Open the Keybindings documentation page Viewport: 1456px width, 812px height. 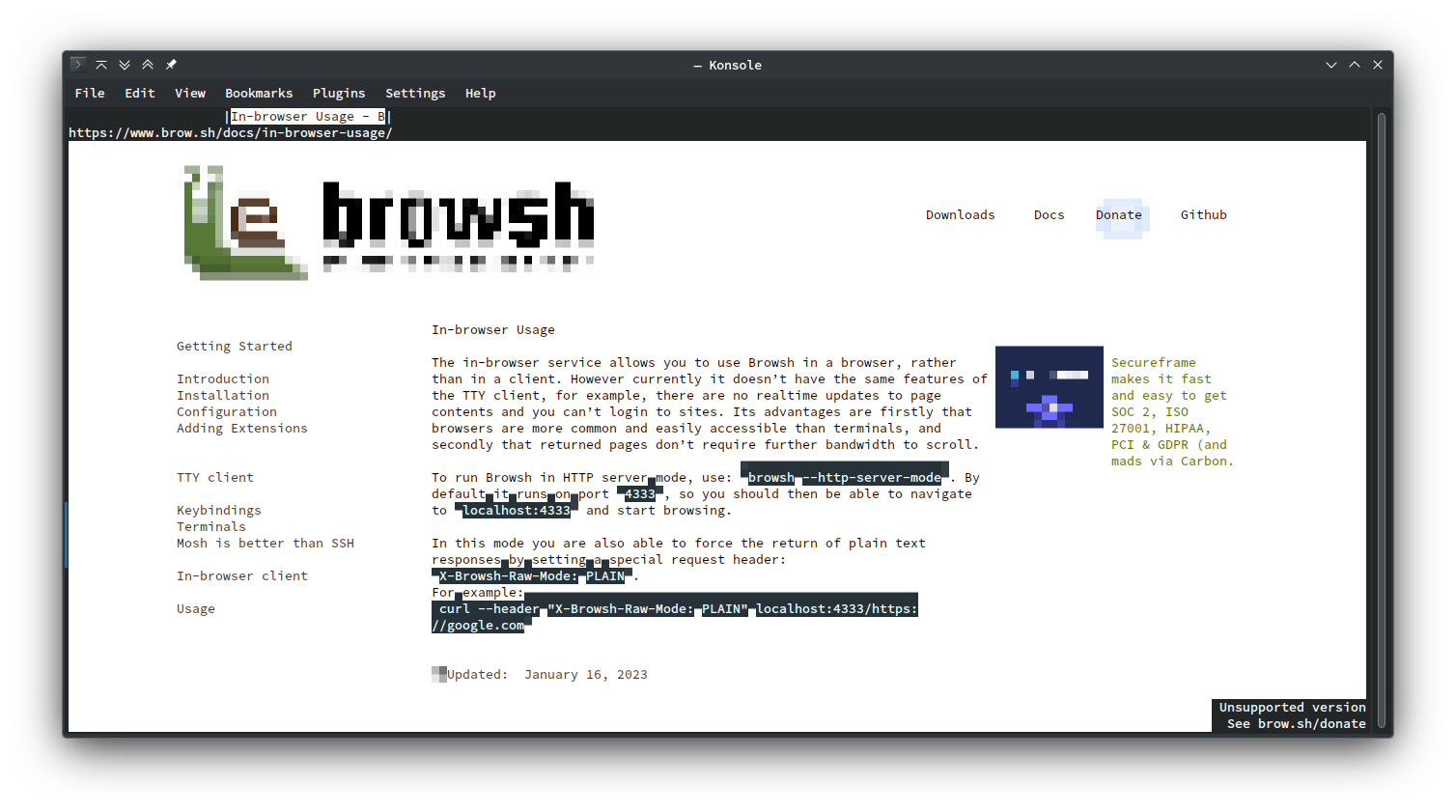[x=218, y=510]
